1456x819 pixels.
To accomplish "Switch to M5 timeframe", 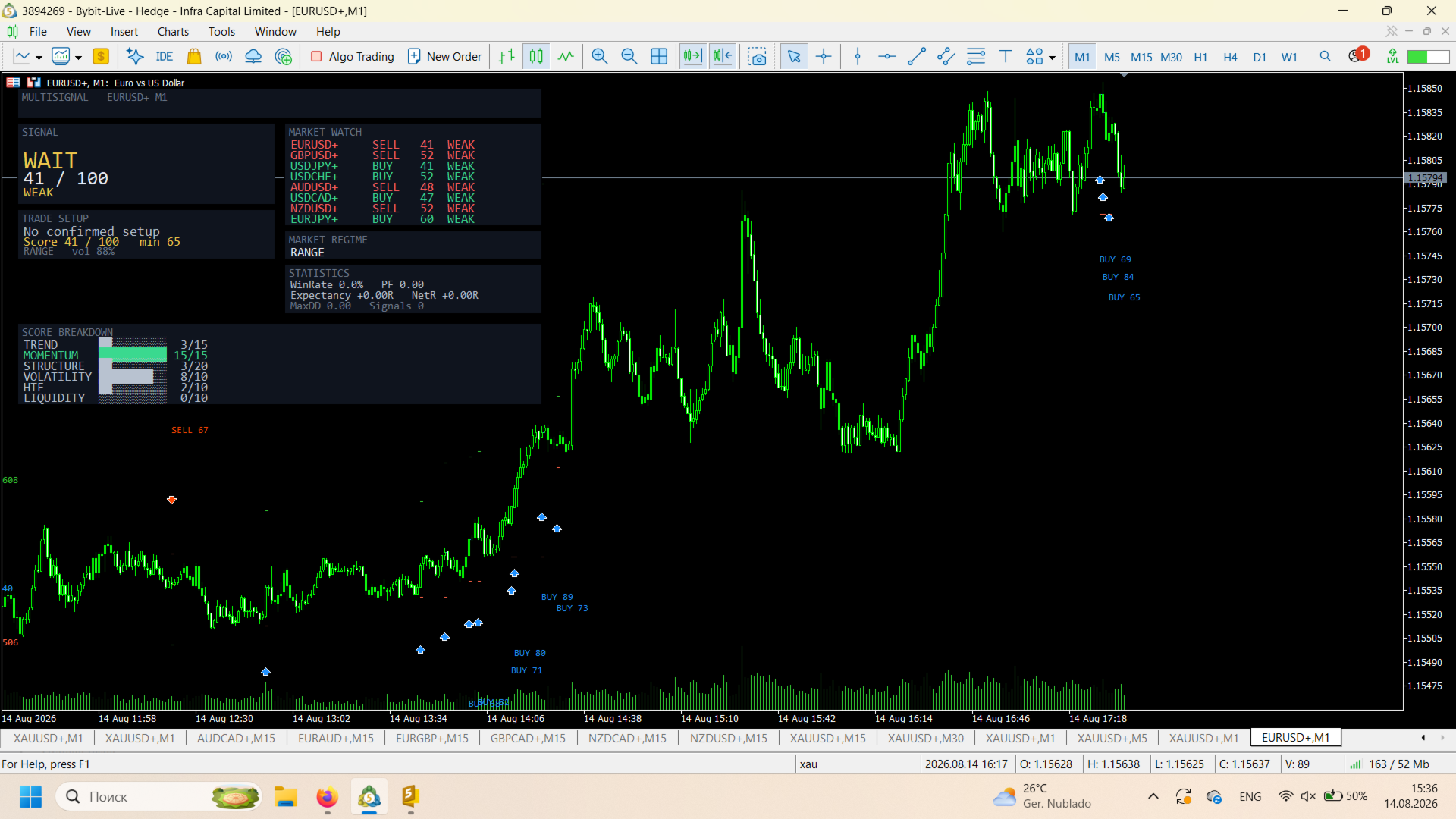I will pos(1112,57).
